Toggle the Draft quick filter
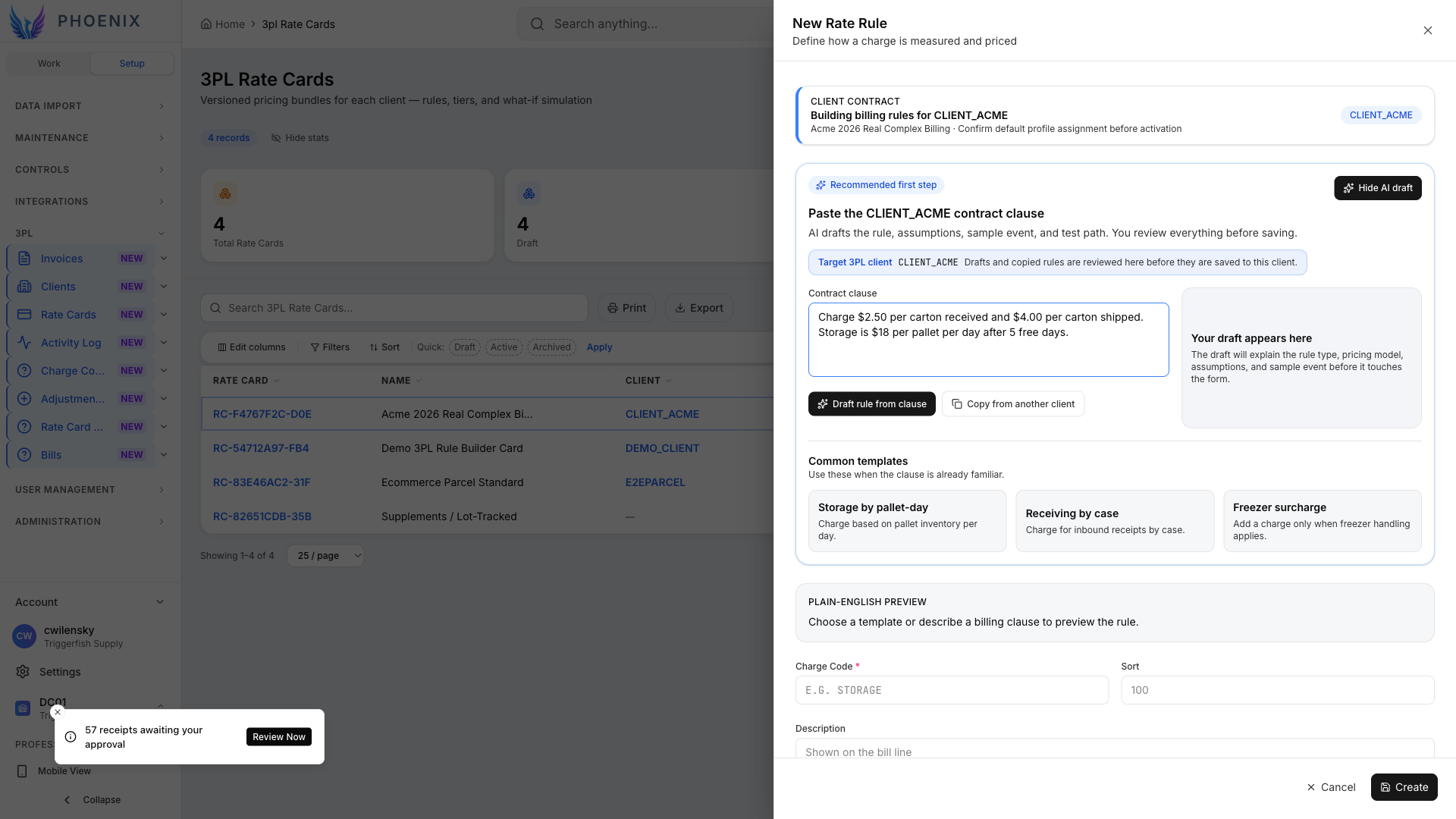Screen dimensions: 1456x819 (x=465, y=347)
